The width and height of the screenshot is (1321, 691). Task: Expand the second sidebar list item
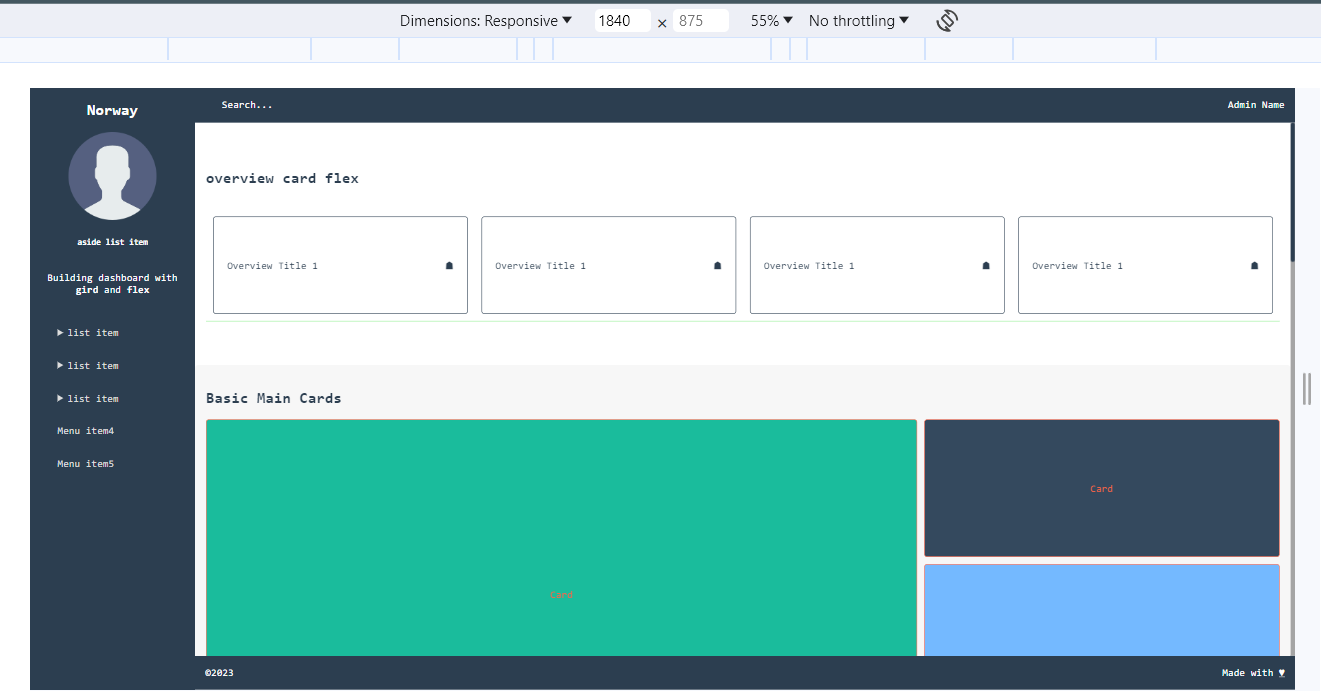(88, 366)
